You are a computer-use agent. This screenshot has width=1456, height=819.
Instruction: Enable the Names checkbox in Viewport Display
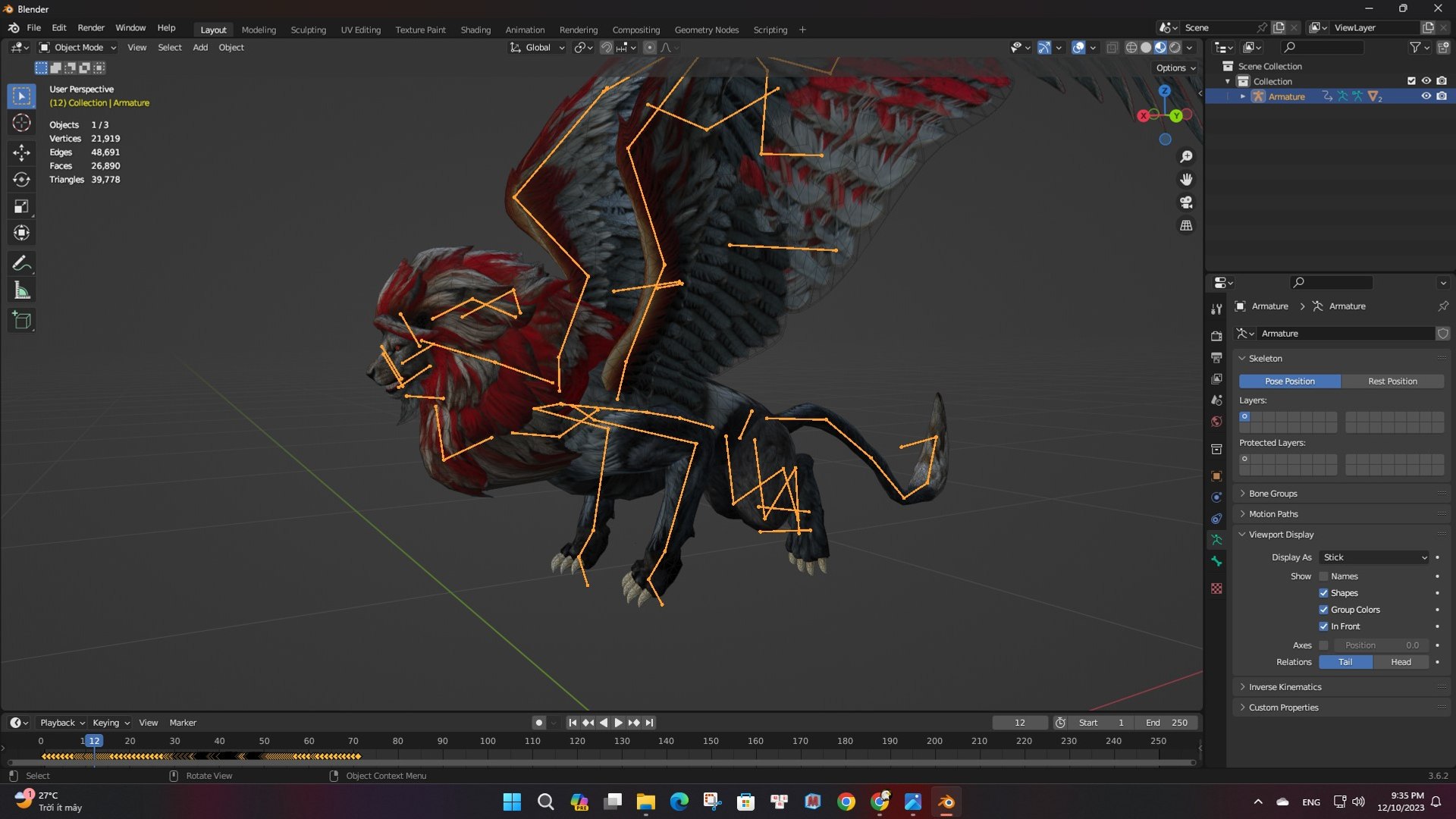point(1323,576)
